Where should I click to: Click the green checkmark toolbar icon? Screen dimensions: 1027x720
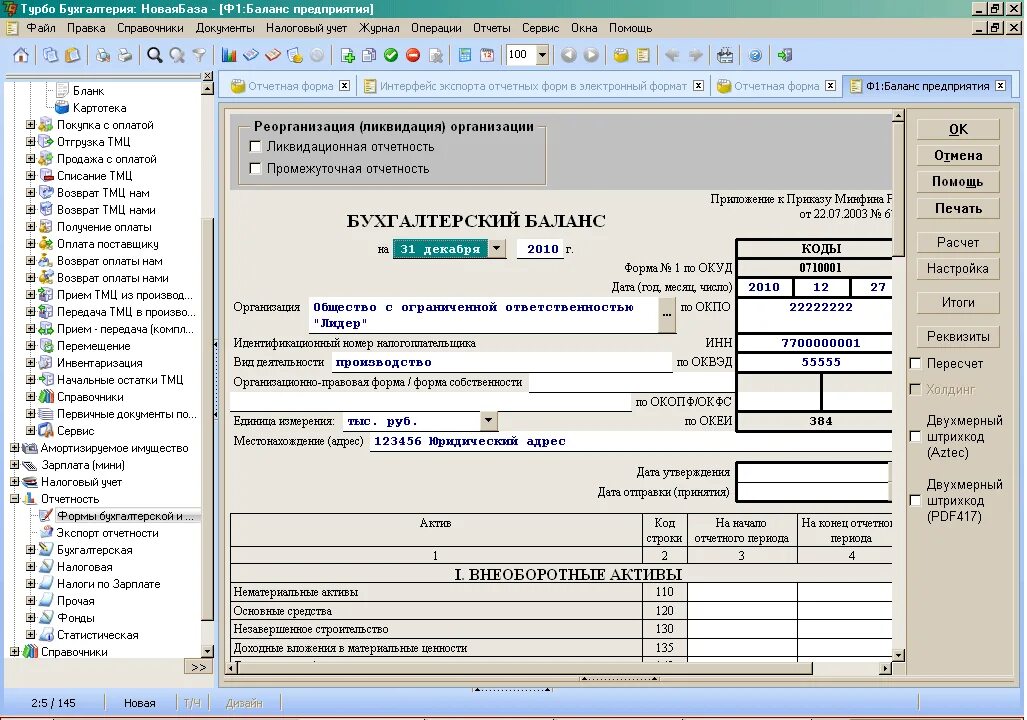391,55
